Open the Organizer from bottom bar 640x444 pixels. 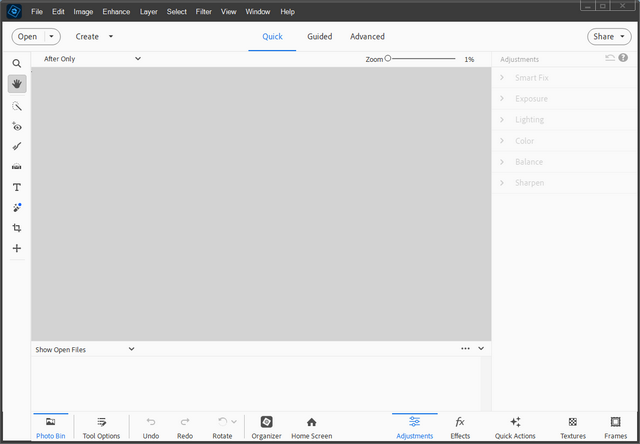coord(266,427)
